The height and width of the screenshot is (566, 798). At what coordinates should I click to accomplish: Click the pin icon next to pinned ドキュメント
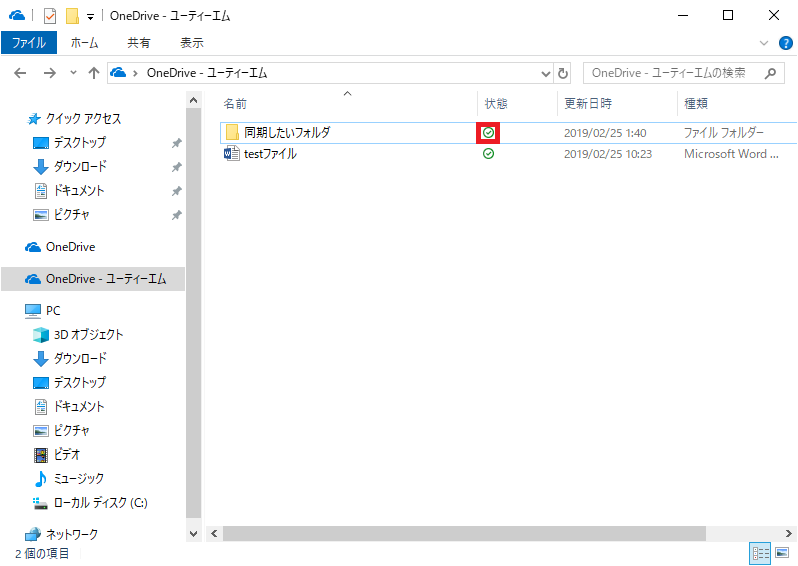(176, 191)
